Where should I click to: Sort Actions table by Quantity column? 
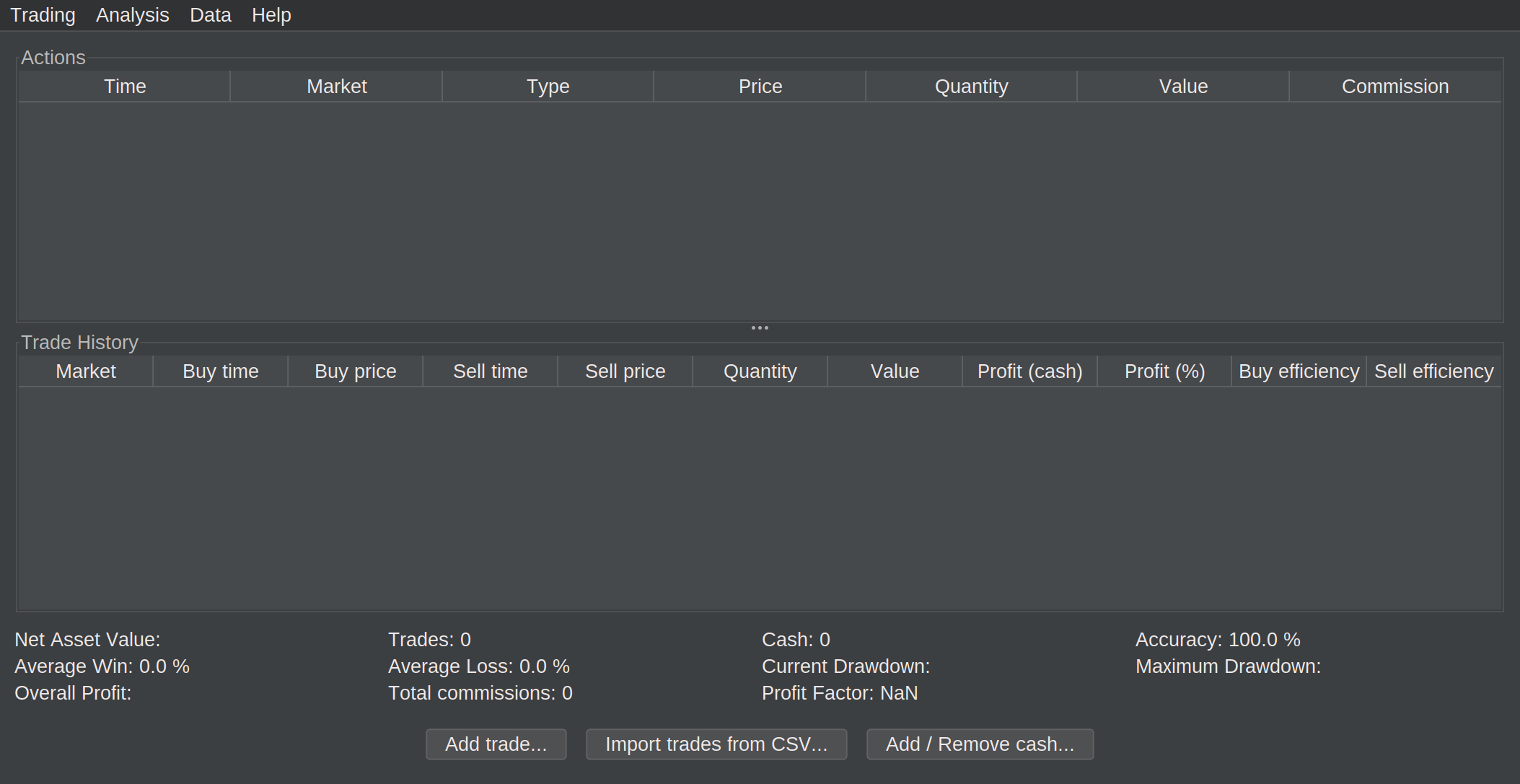coord(972,87)
